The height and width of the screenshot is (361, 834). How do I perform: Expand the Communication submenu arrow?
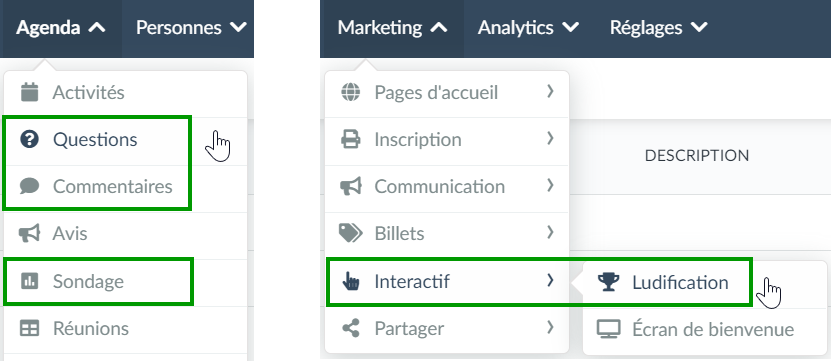tap(551, 186)
